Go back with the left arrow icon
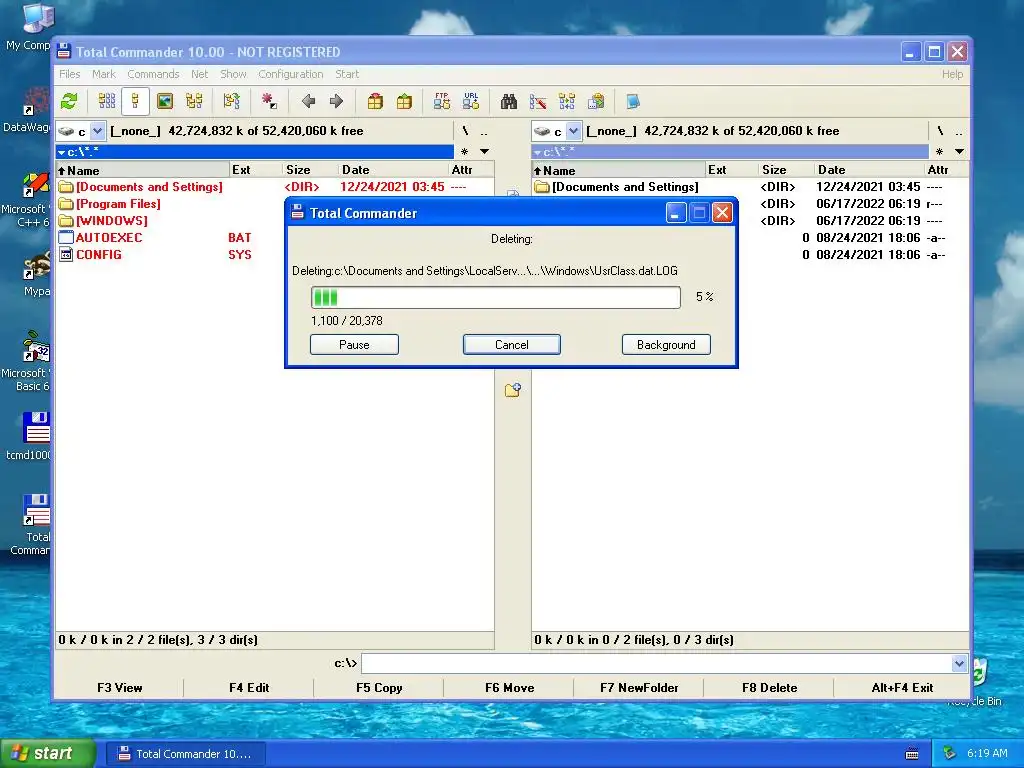This screenshot has width=1024, height=768. point(308,101)
